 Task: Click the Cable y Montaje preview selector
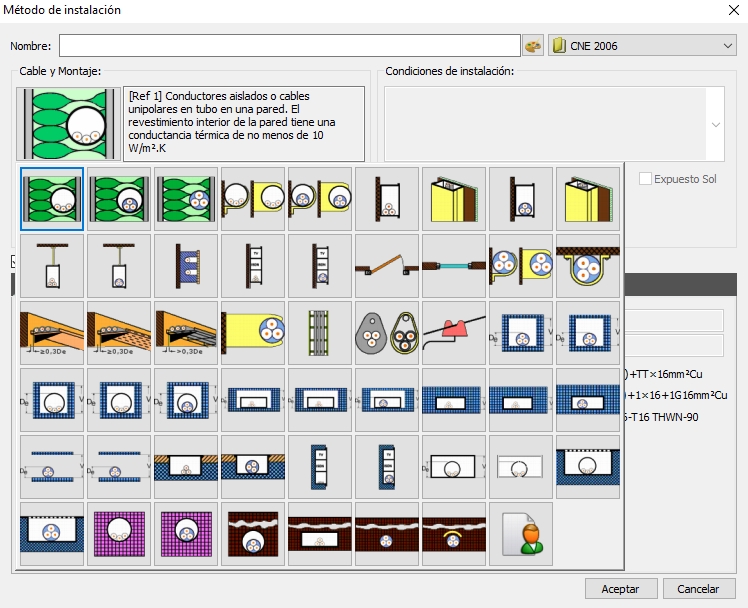click(x=68, y=124)
